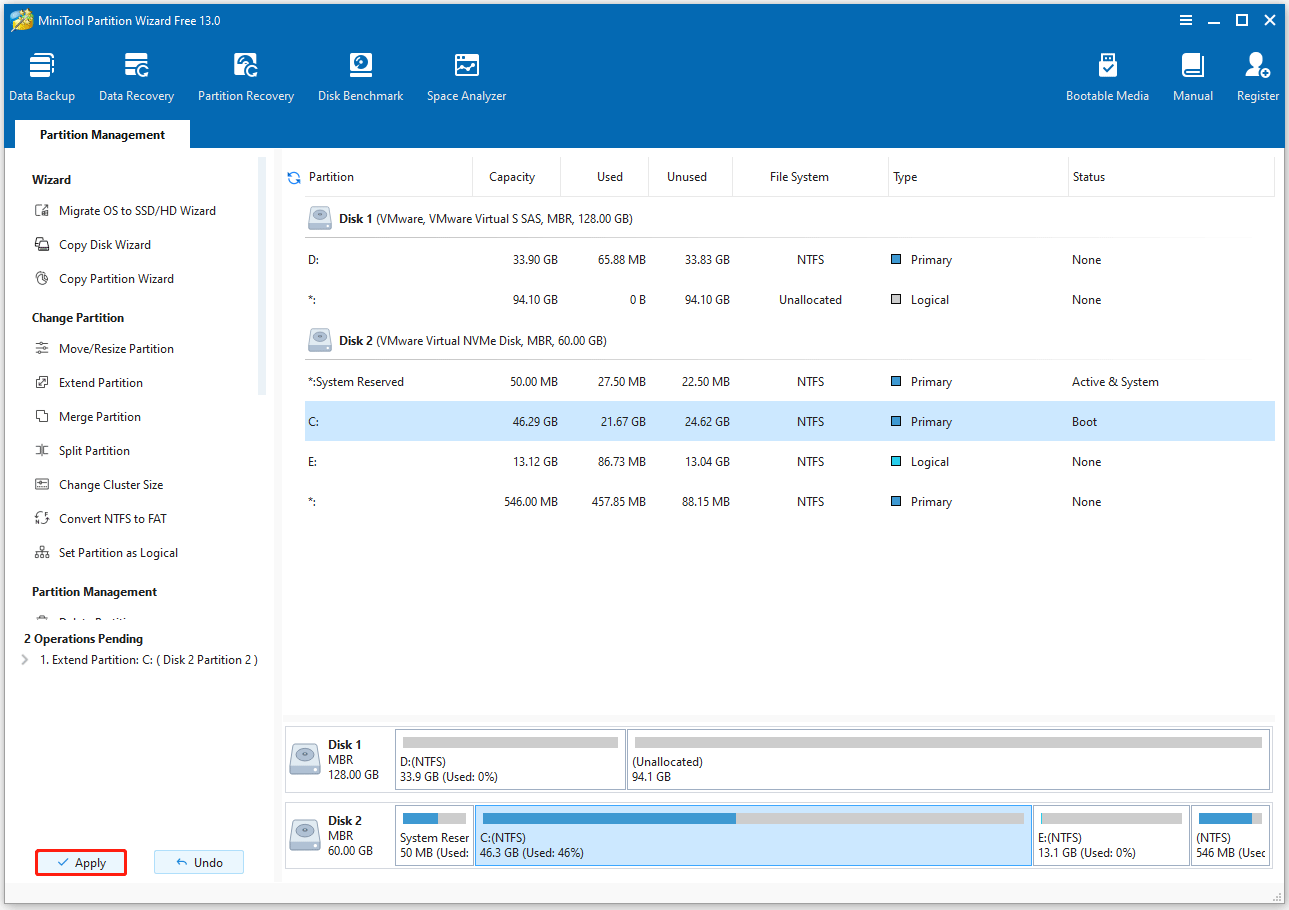Start Partition Recovery

point(246,75)
